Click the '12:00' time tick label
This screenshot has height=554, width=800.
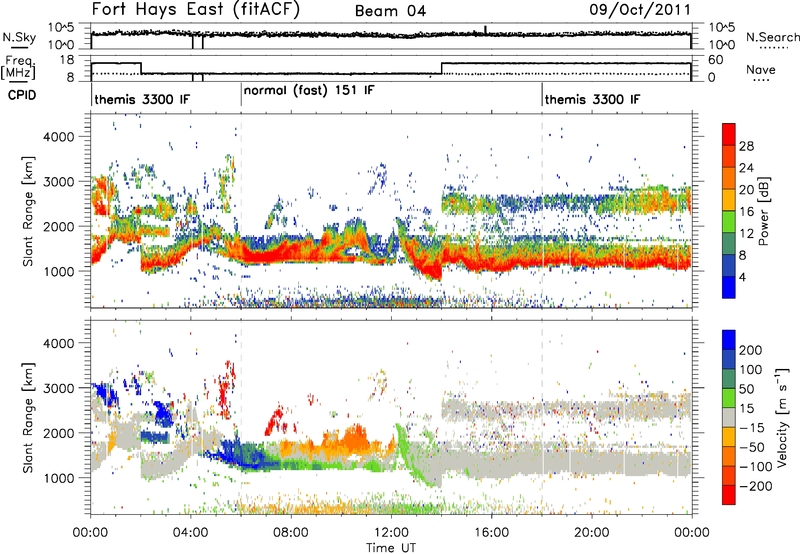391,533
